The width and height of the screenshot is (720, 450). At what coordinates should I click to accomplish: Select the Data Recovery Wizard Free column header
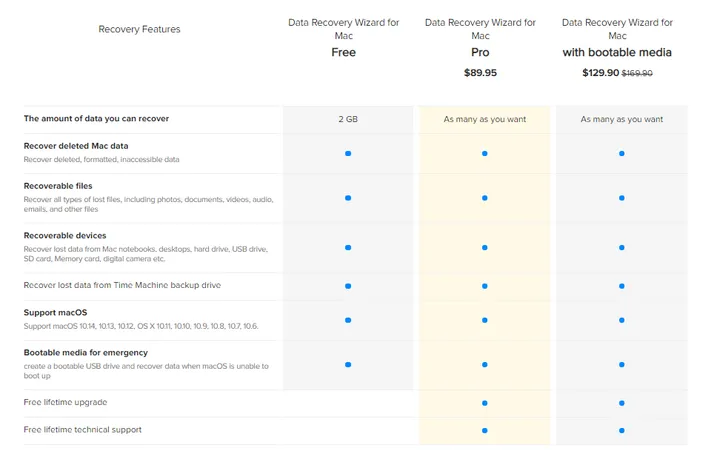tap(343, 37)
